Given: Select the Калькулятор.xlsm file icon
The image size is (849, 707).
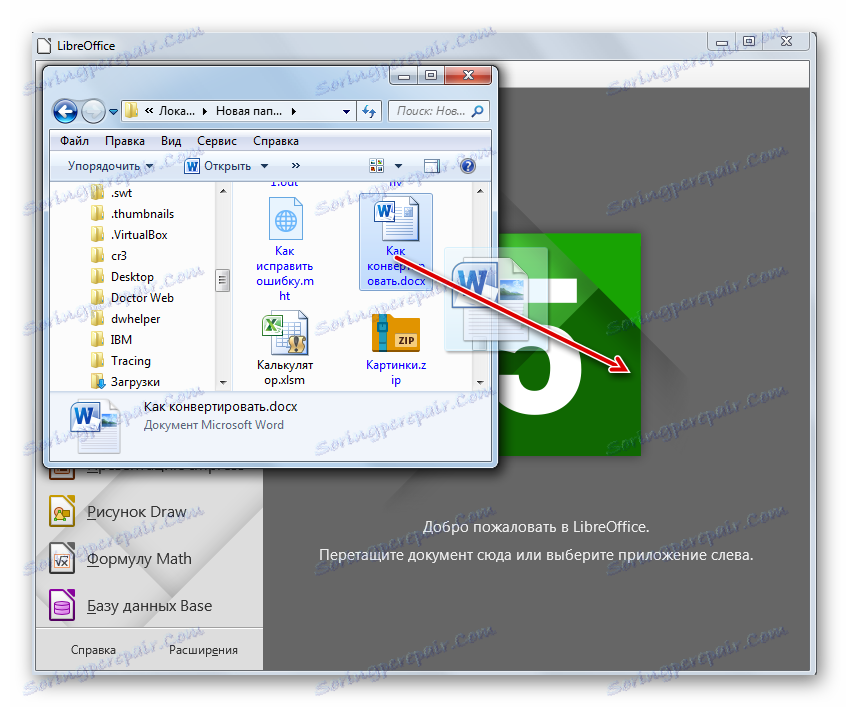Looking at the screenshot, I should (285, 332).
